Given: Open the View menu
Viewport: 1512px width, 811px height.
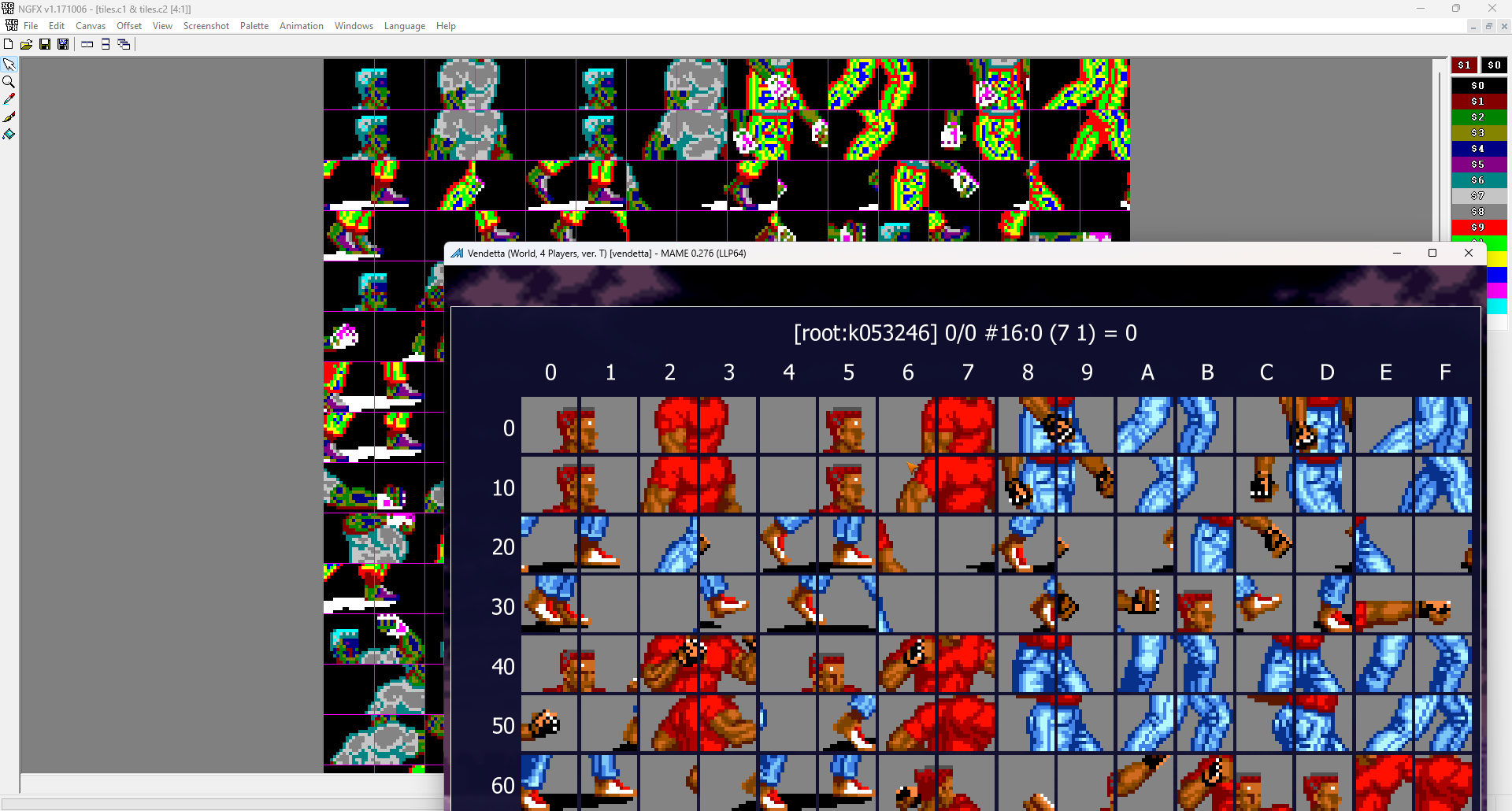Looking at the screenshot, I should (x=162, y=26).
